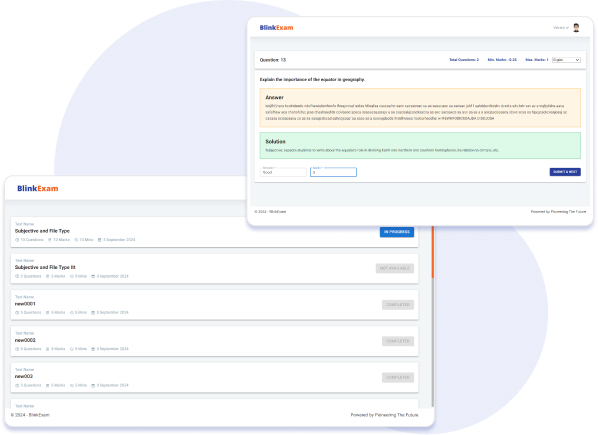Click the duration icon in the new0001 row
The image size is (598, 435).
pos(72,313)
